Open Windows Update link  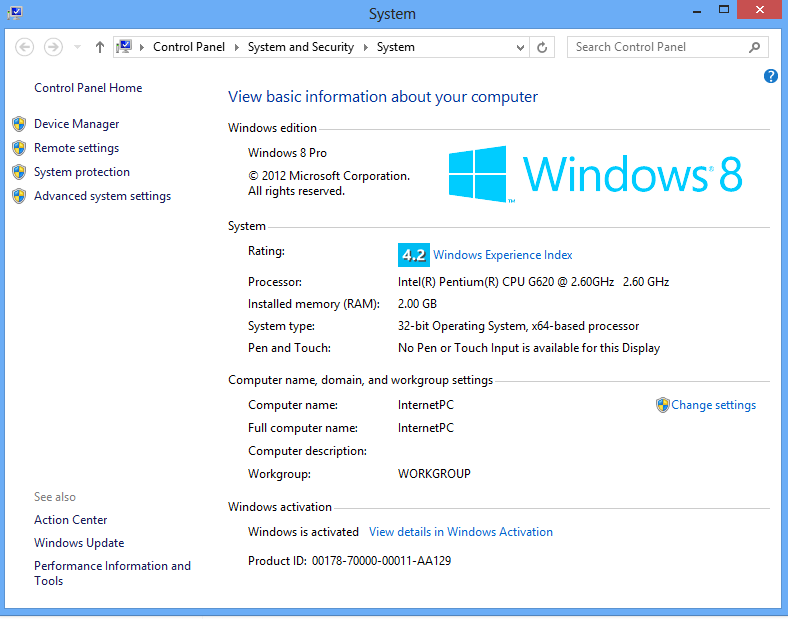[x=79, y=543]
